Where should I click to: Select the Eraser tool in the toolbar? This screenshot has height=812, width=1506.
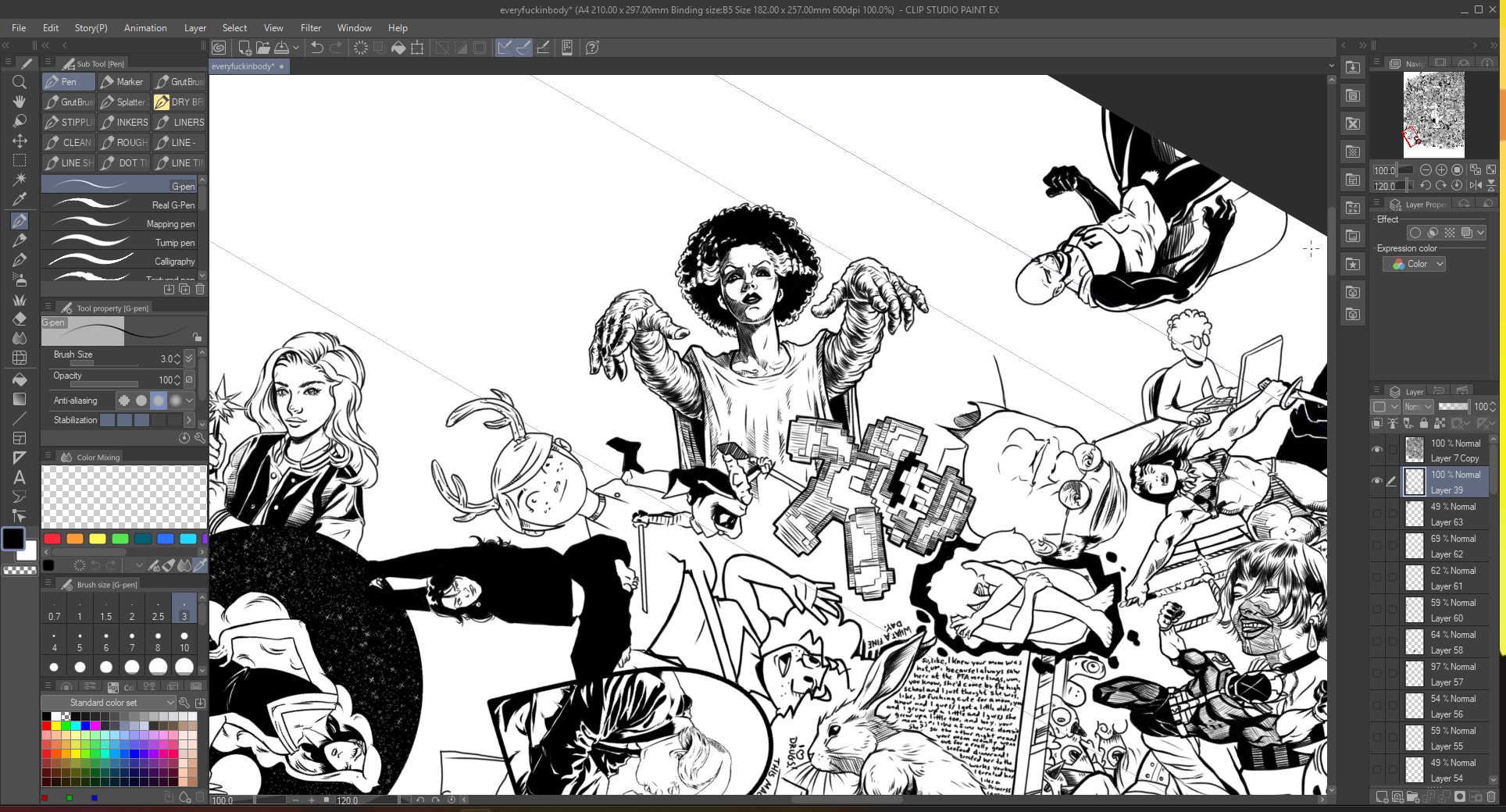(20, 319)
